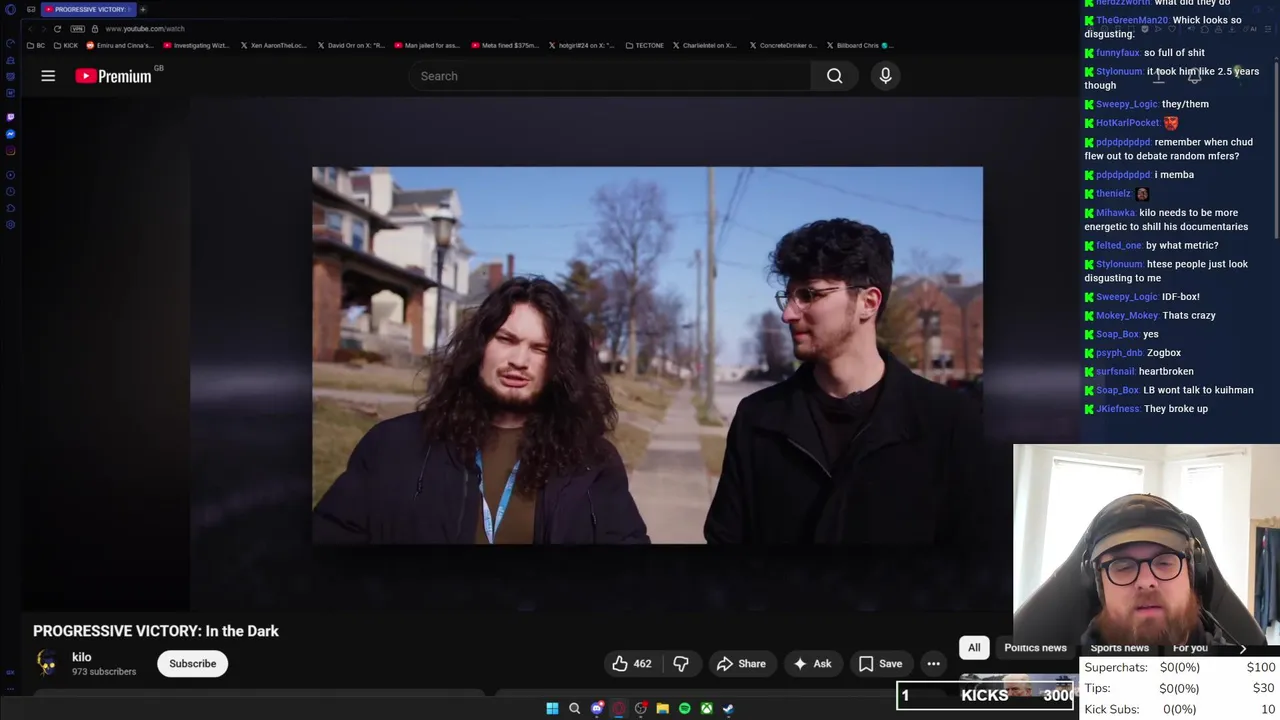Open the YouTube hamburger guide menu
Screen dimensions: 1280x720
[48, 76]
